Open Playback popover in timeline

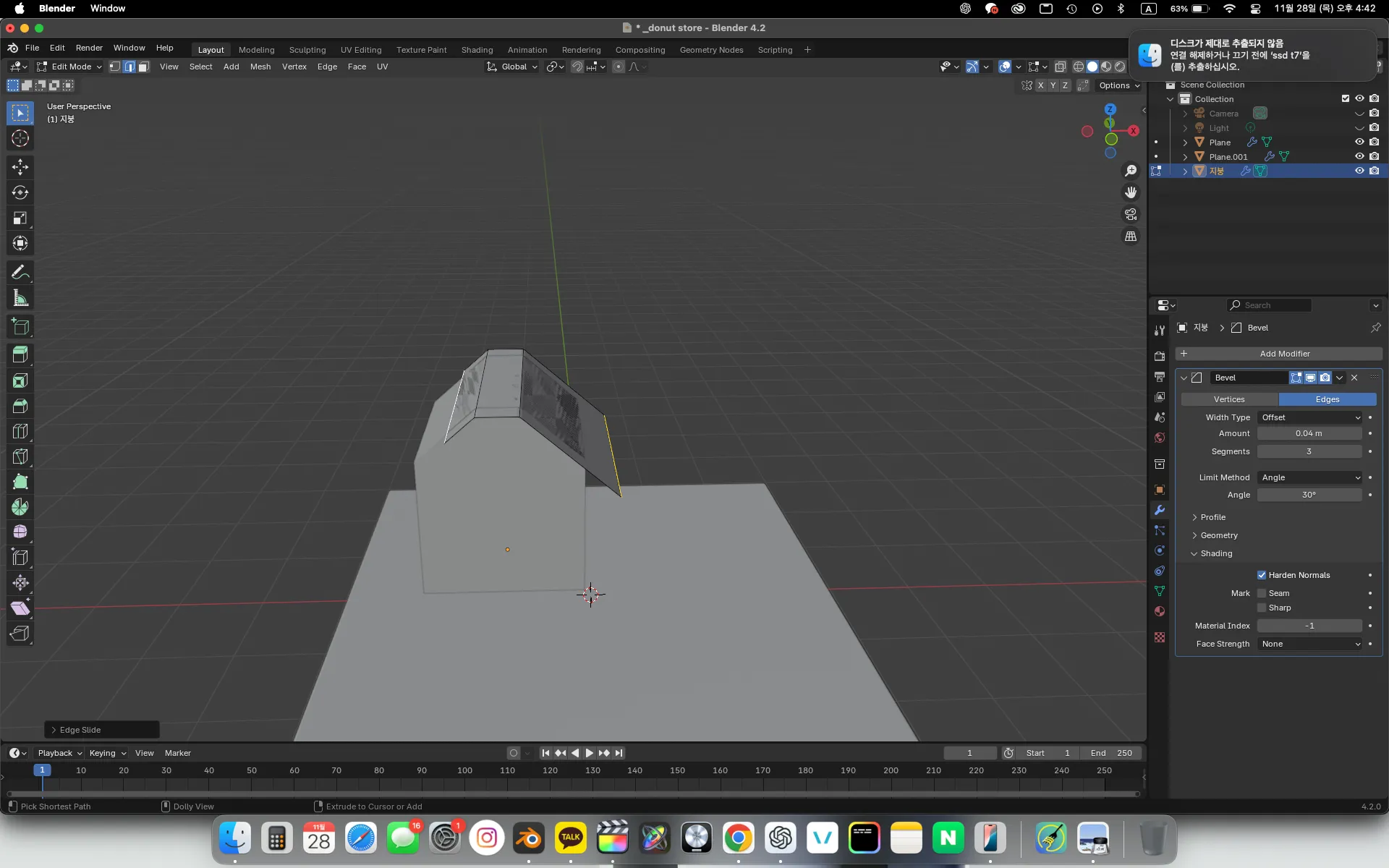tap(59, 753)
